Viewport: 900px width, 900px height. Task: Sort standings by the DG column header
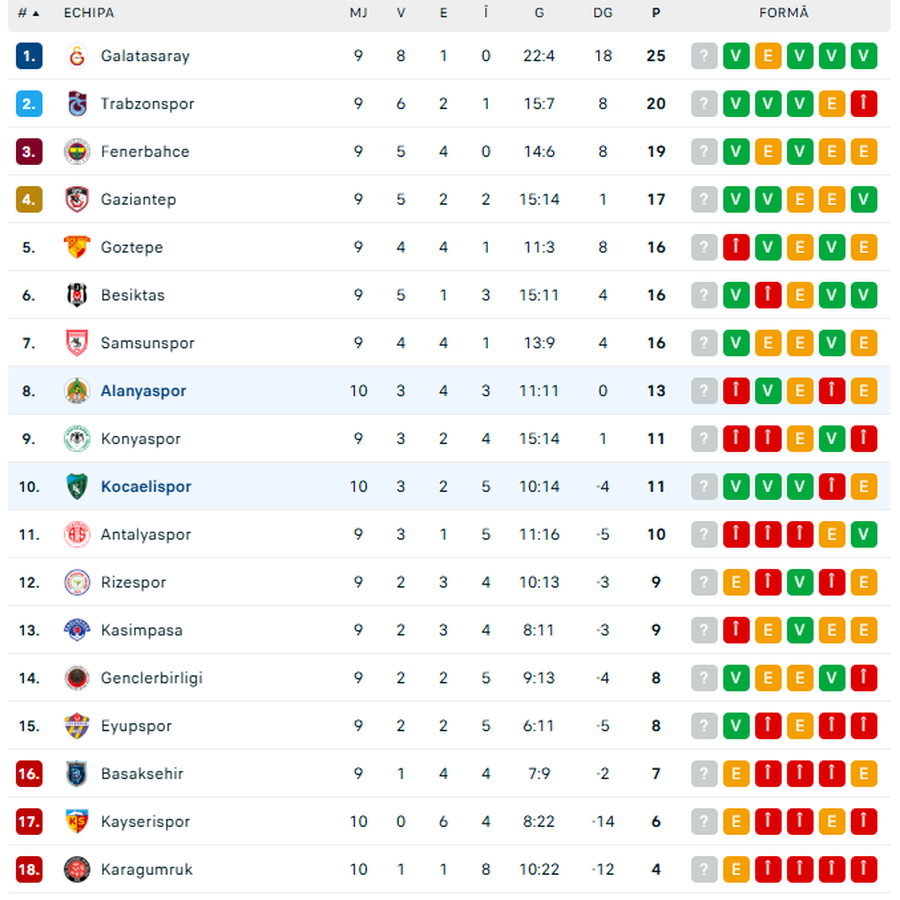point(602,13)
